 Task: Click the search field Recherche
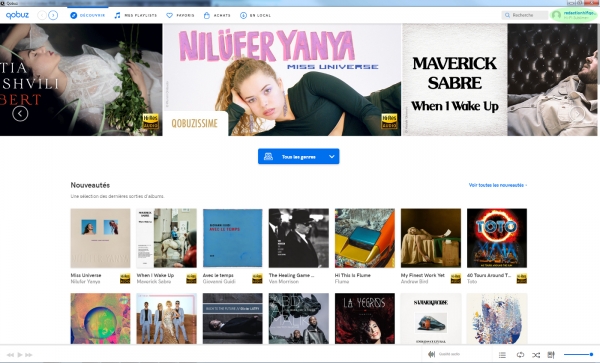pyautogui.click(x=525, y=15)
